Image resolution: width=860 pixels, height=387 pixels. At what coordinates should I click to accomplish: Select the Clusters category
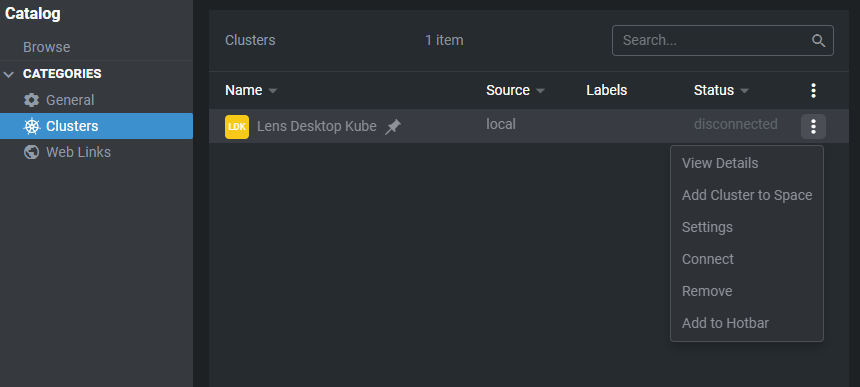point(97,126)
